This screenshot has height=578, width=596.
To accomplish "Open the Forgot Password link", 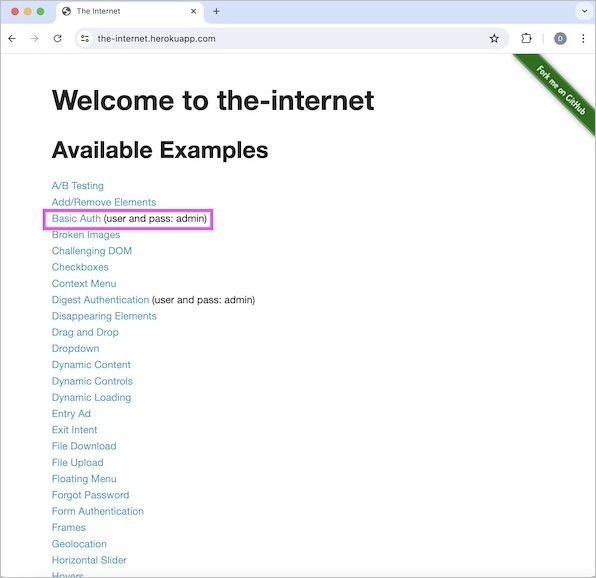I will (90, 495).
